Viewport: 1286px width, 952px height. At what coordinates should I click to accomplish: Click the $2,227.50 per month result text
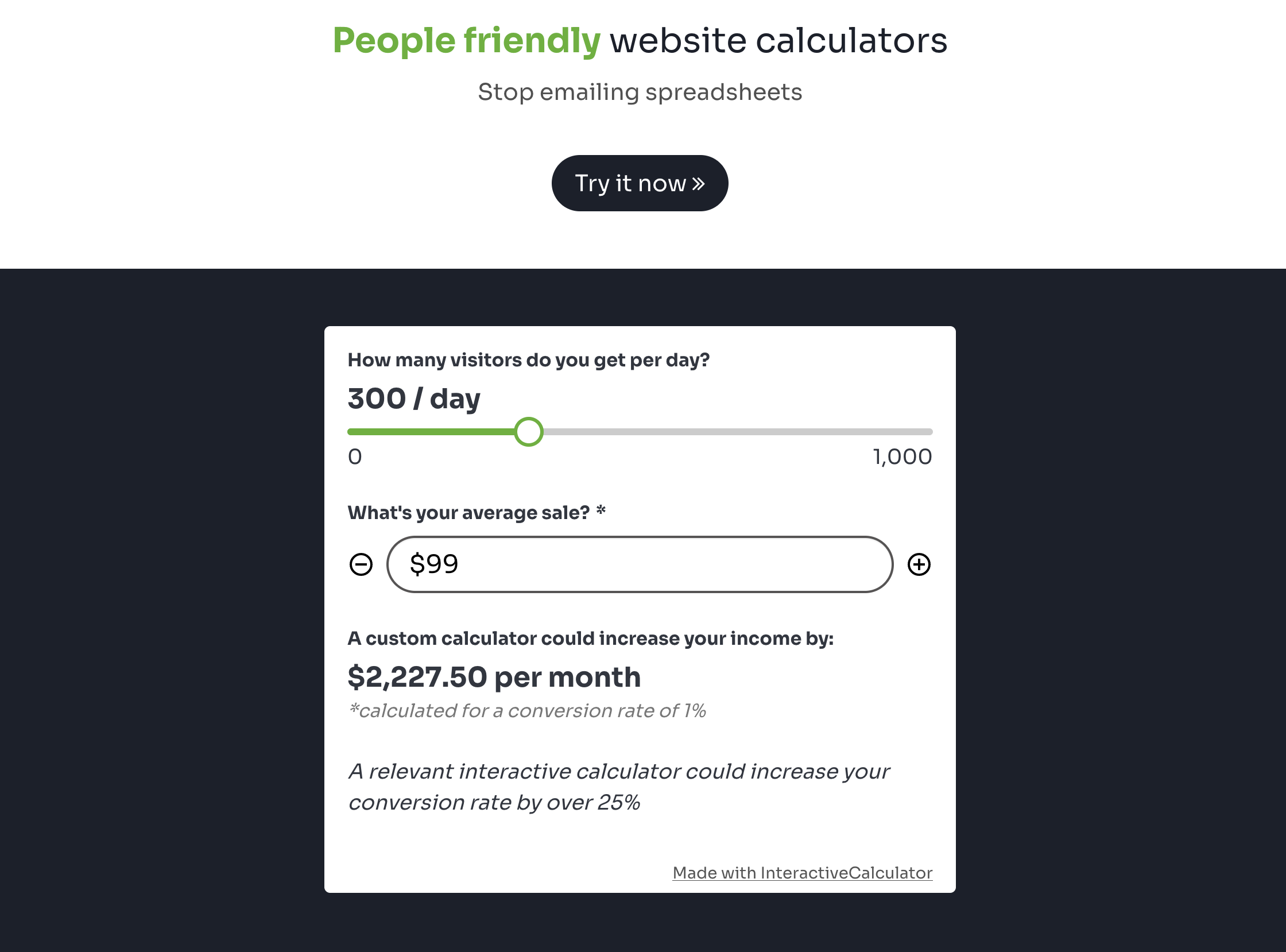(x=494, y=676)
